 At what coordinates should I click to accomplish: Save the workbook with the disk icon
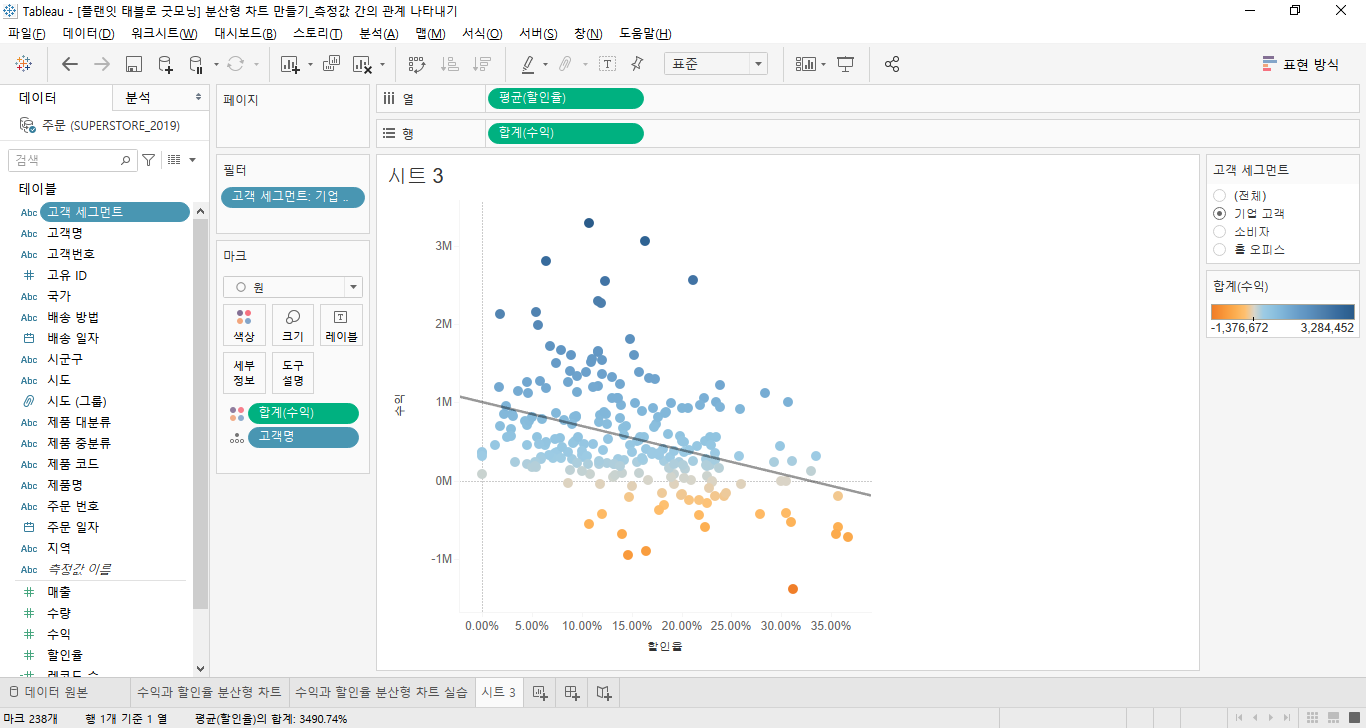click(133, 64)
